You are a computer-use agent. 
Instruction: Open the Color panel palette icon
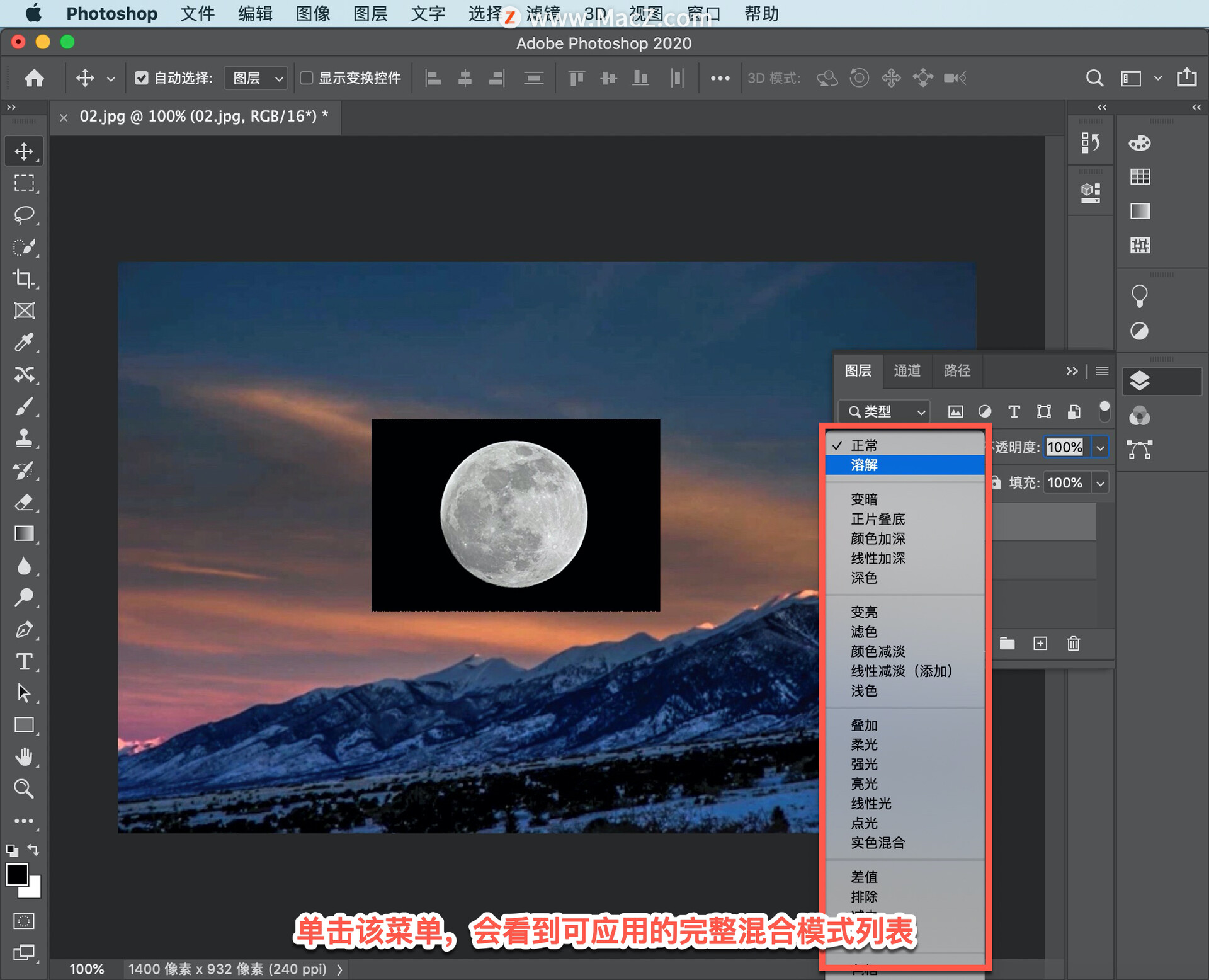pyautogui.click(x=1139, y=143)
